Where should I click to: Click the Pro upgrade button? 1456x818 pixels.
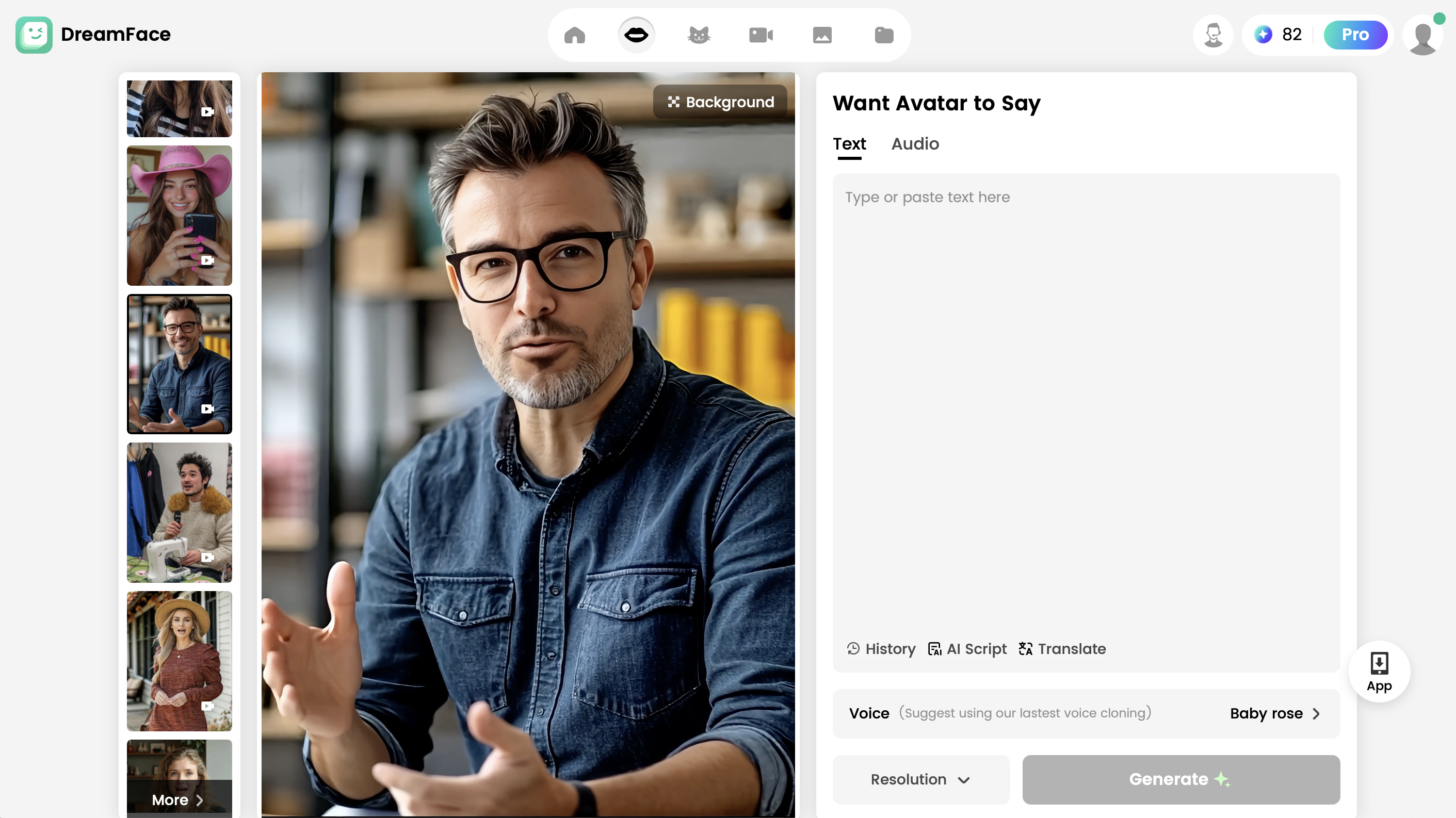pos(1355,35)
